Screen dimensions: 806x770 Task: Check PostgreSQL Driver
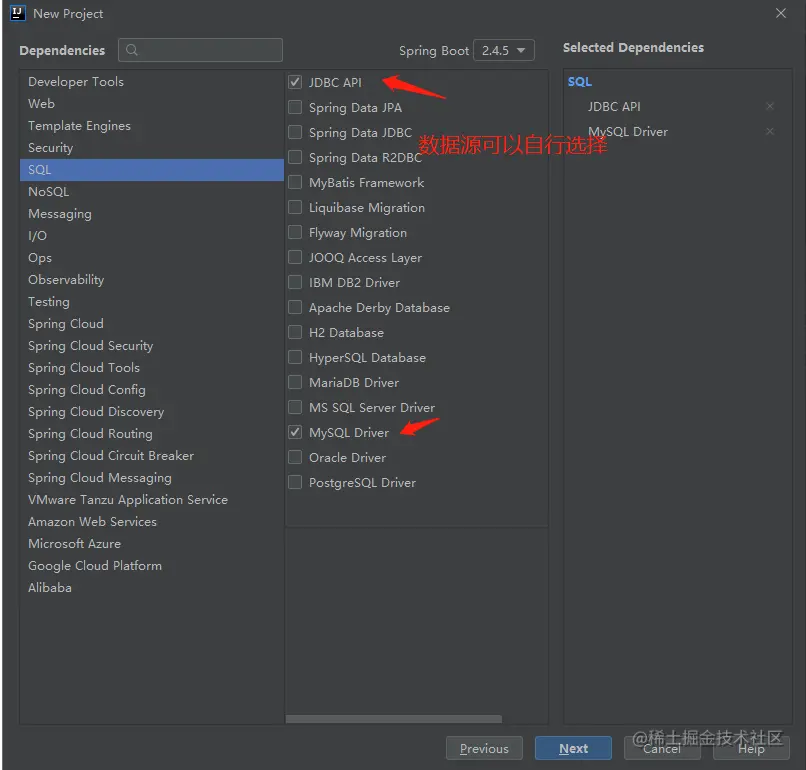(295, 482)
